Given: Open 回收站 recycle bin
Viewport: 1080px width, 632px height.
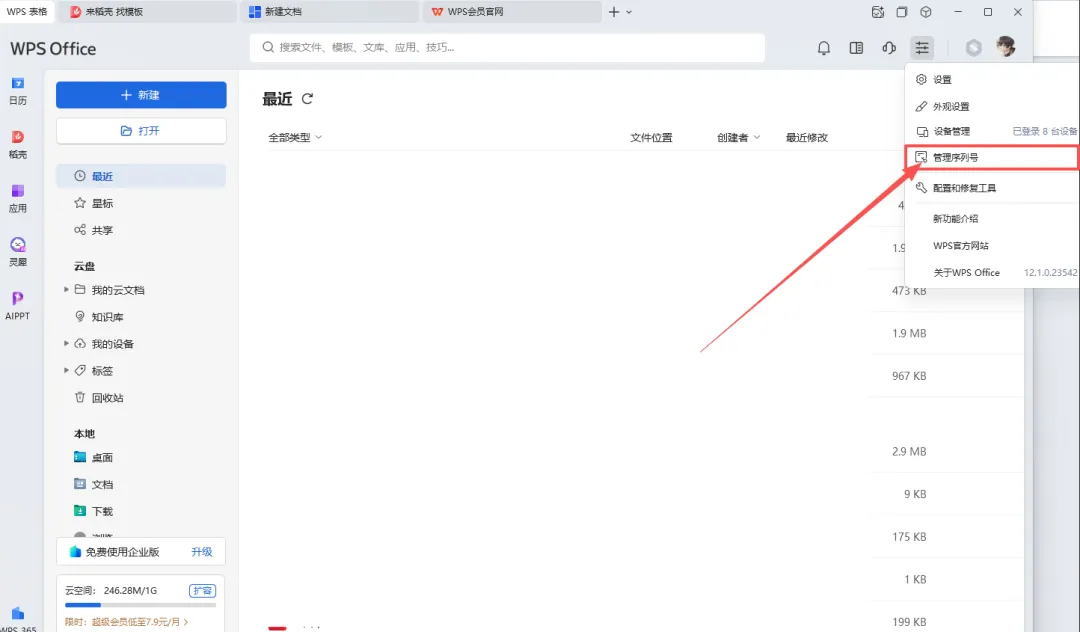Looking at the screenshot, I should (x=141, y=397).
